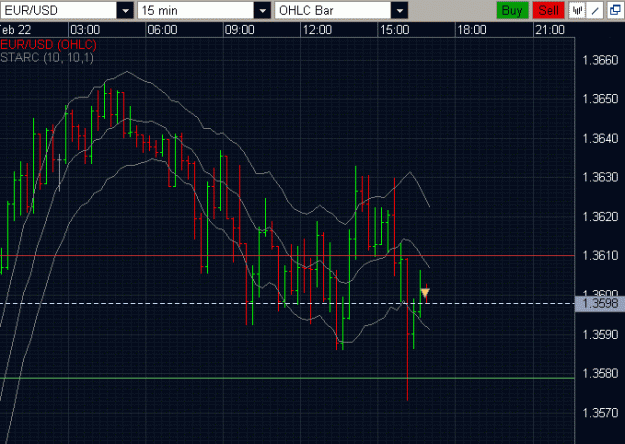The image size is (625, 444).
Task: Click the 1.3660 price axis label
Action: click(x=600, y=60)
